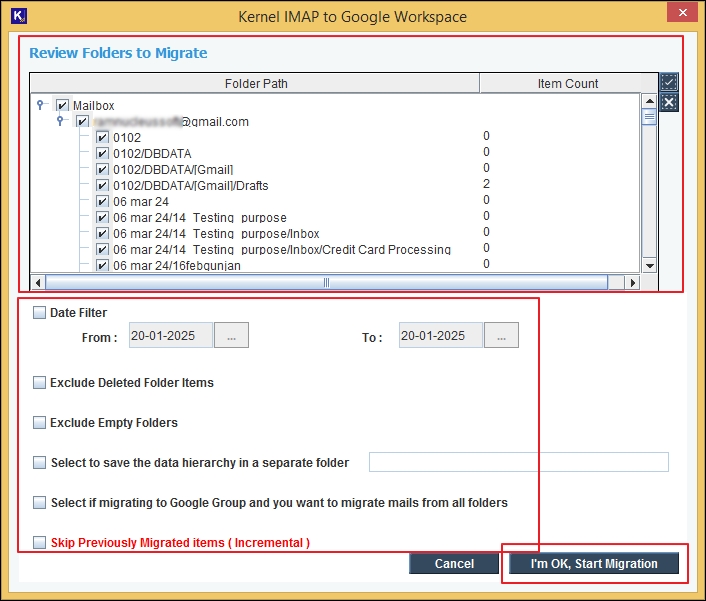The width and height of the screenshot is (706, 601).
Task: Uncheck the 0102/DBDATA/[Gmail]/Drafts checkbox
Action: [102, 185]
